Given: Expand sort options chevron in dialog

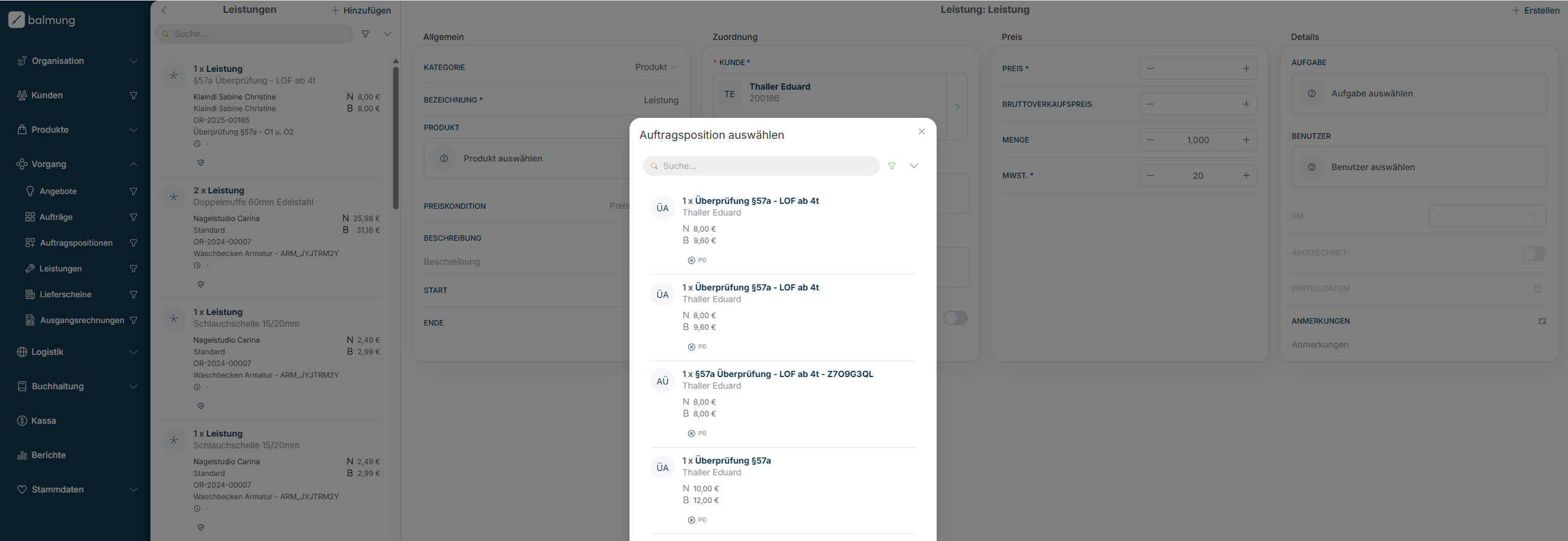Looking at the screenshot, I should pyautogui.click(x=914, y=166).
